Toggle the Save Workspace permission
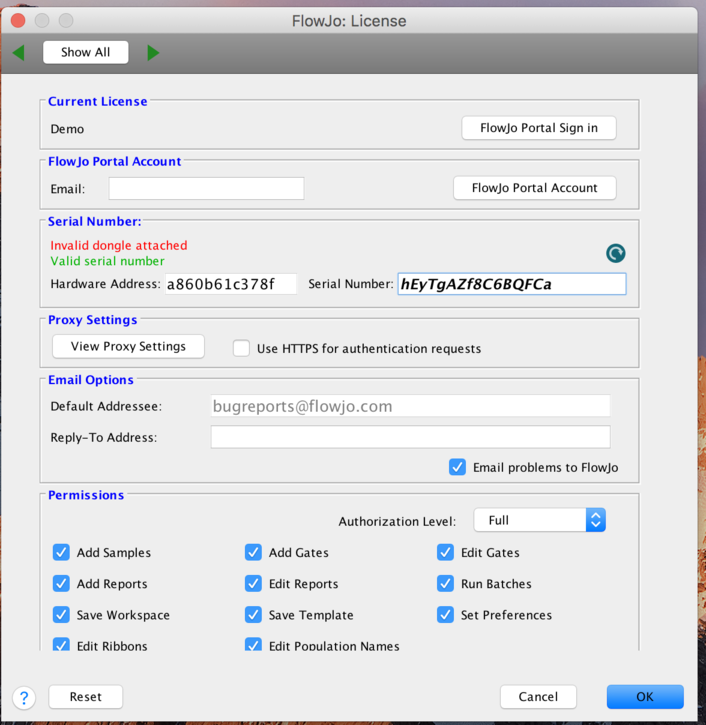Screen dimensions: 706x725 click(x=61, y=614)
